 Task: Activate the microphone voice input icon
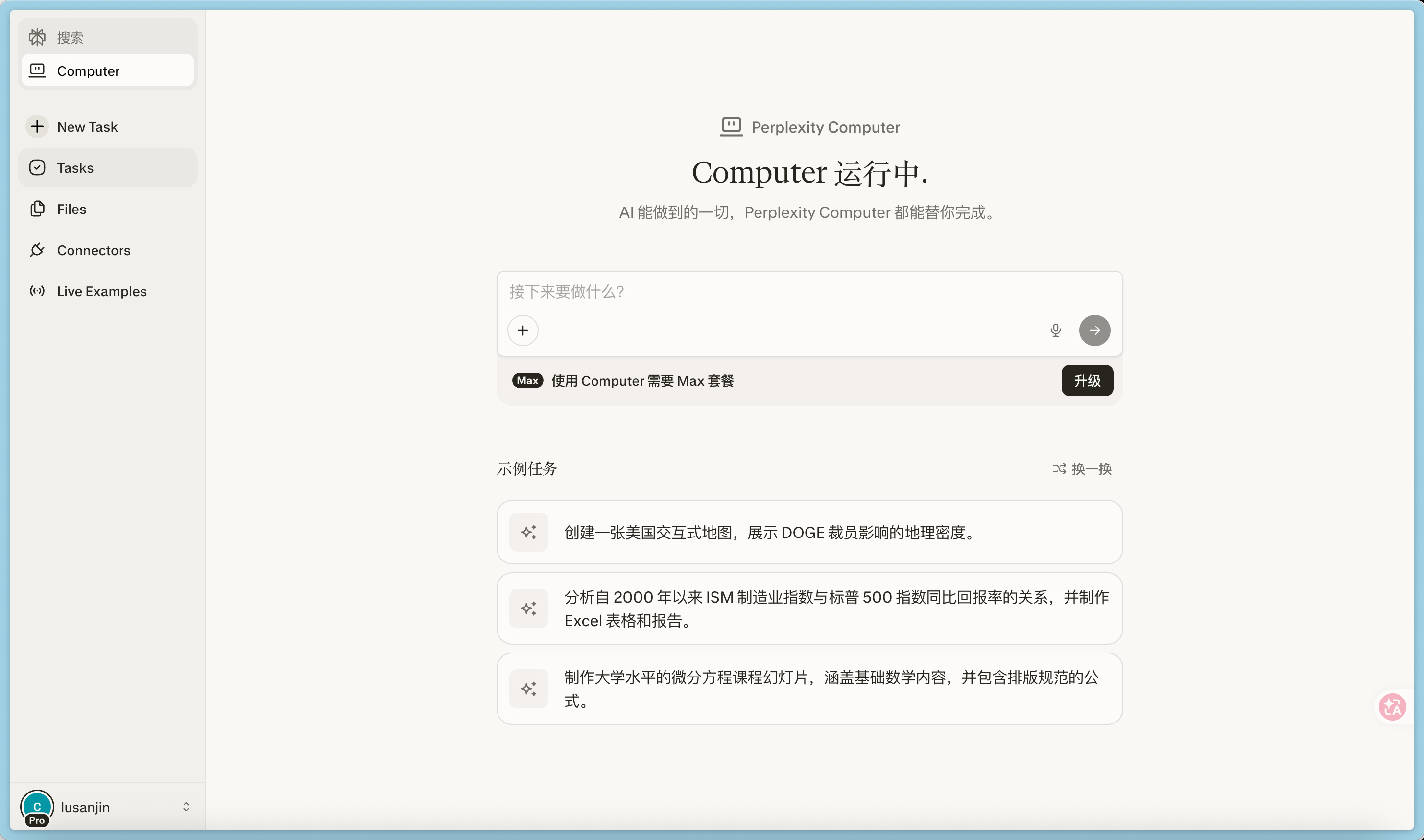tap(1055, 330)
